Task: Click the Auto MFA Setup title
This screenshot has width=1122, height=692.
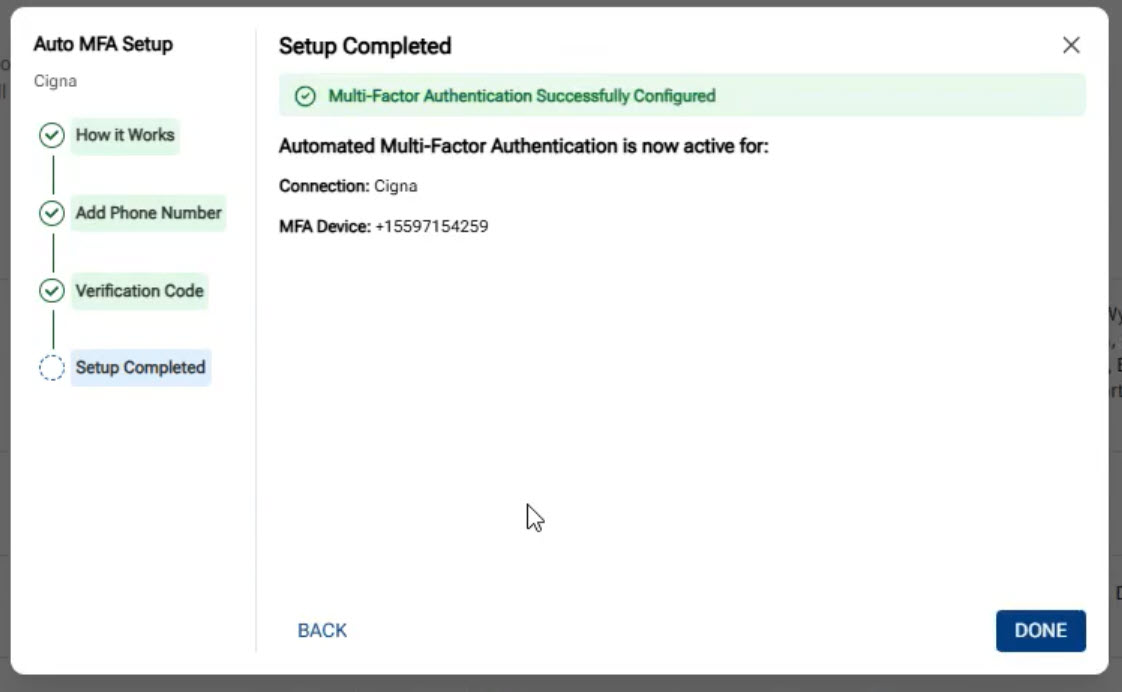Action: tap(103, 44)
